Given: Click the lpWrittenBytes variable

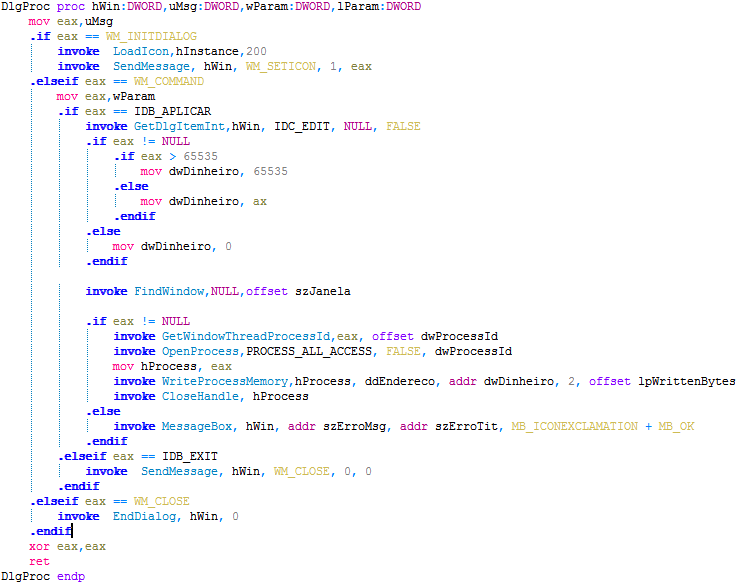Looking at the screenshot, I should (x=686, y=381).
